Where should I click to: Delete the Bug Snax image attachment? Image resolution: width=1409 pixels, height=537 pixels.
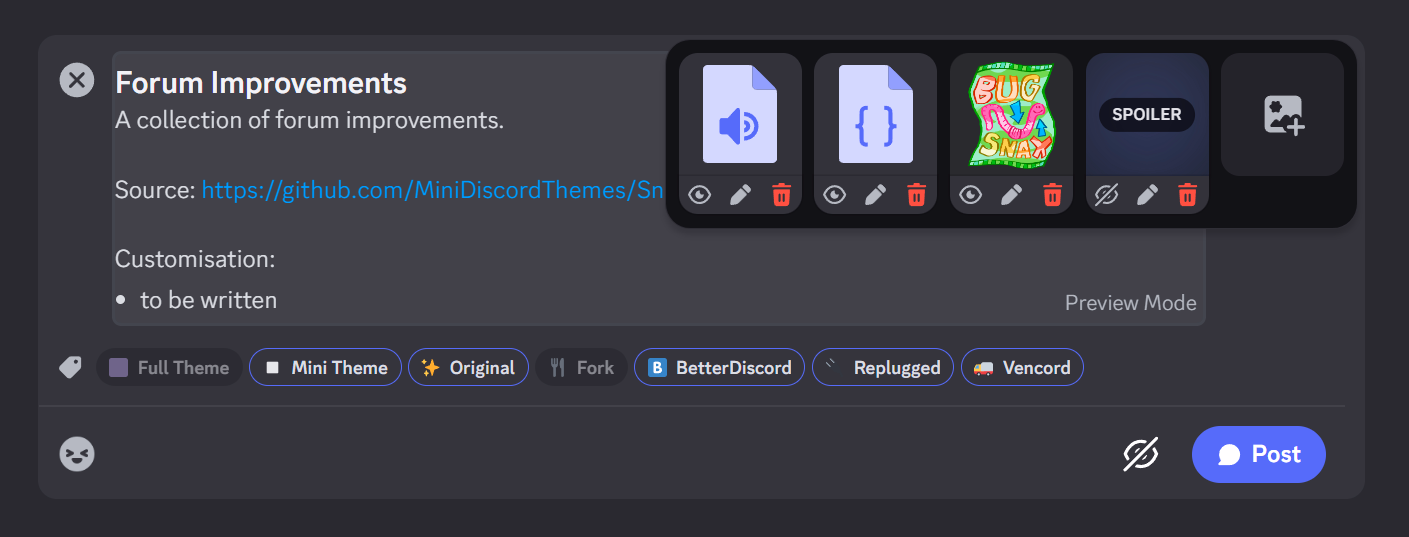click(1052, 195)
